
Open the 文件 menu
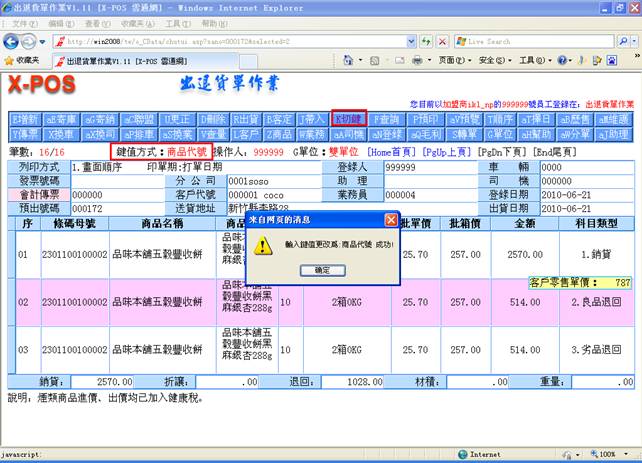point(17,22)
